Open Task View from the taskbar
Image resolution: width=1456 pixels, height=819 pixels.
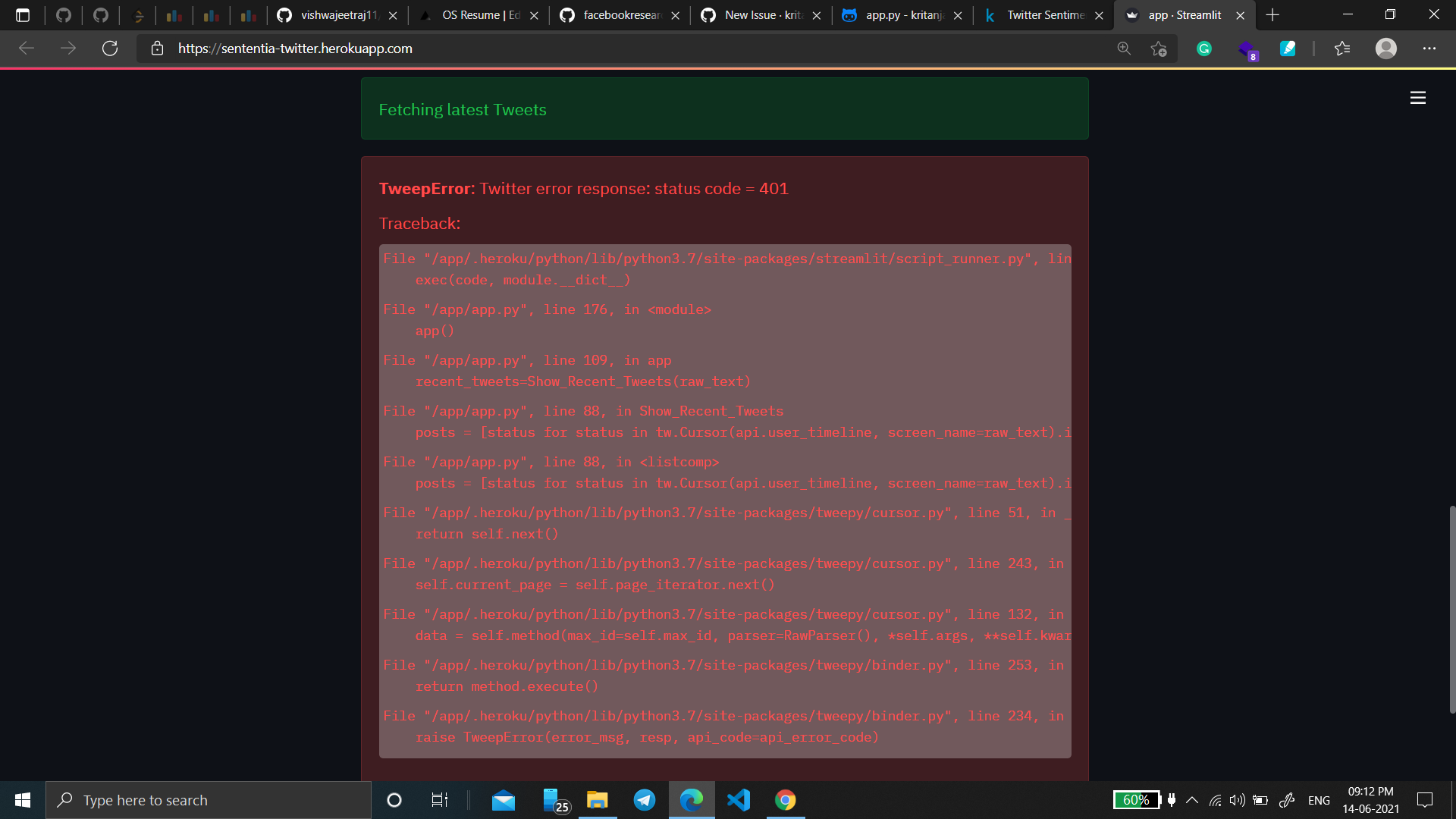(x=438, y=800)
